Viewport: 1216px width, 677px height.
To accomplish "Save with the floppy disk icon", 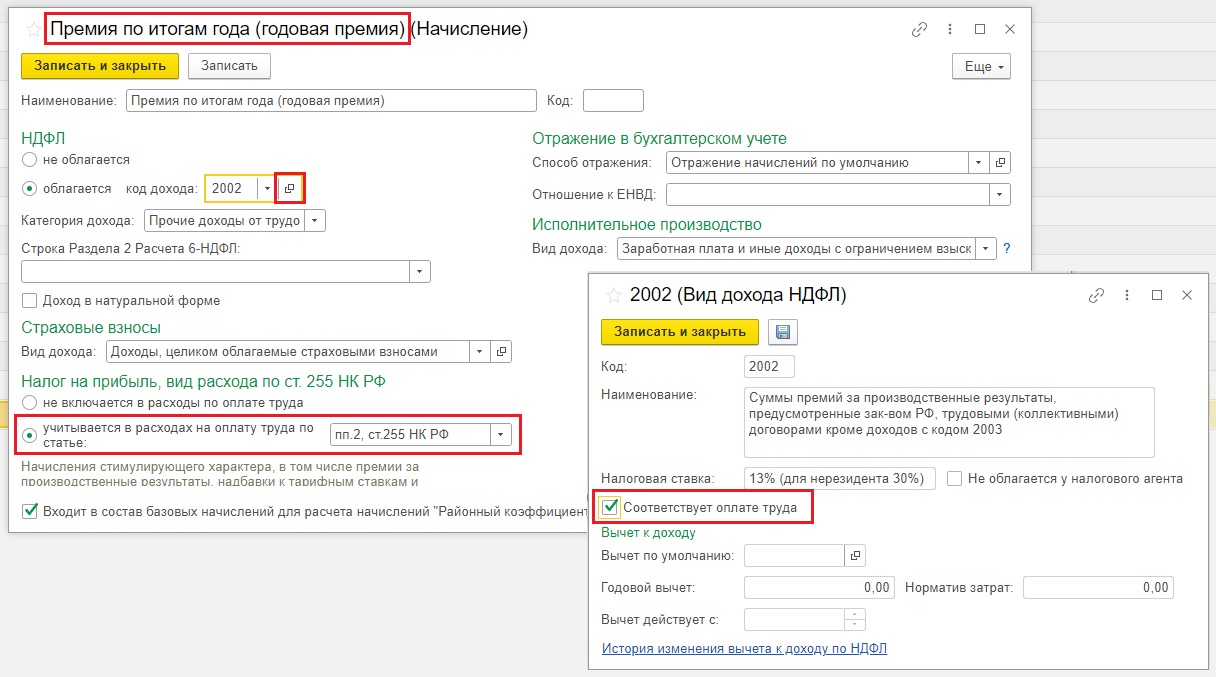I will (x=782, y=332).
